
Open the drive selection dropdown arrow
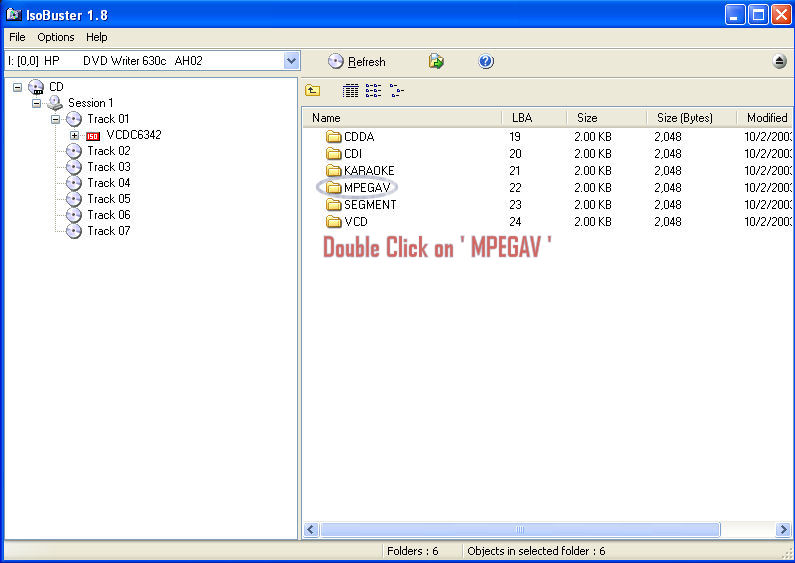point(291,61)
